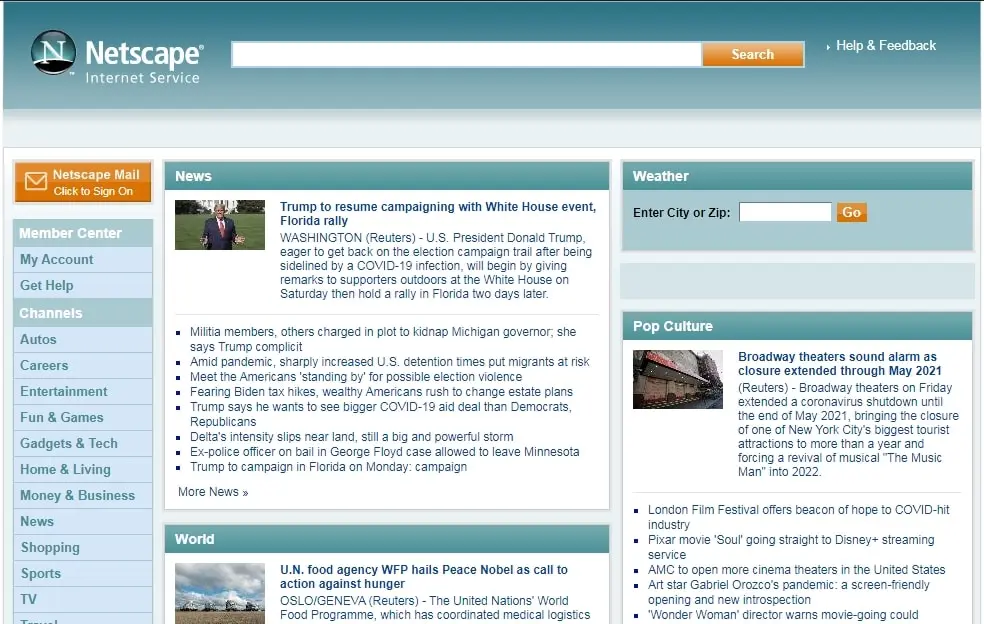
Task: Open story about Michigan governor kidnap plot
Action: click(383, 339)
